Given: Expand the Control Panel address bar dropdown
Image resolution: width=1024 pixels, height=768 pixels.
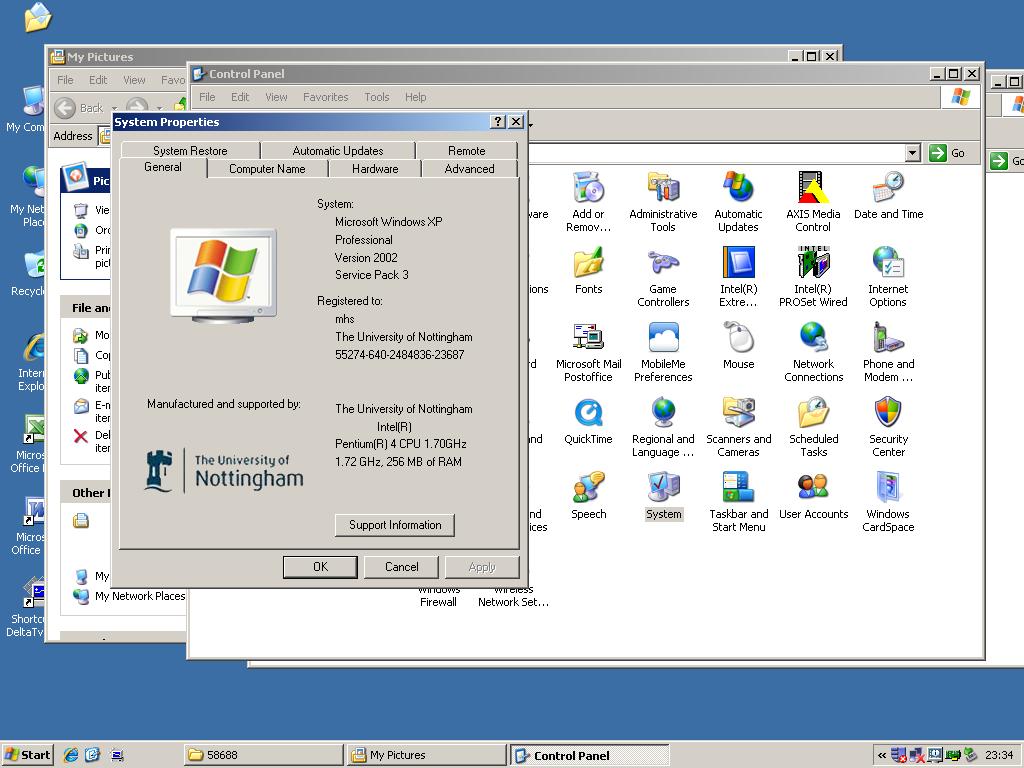Looking at the screenshot, I should (x=912, y=153).
